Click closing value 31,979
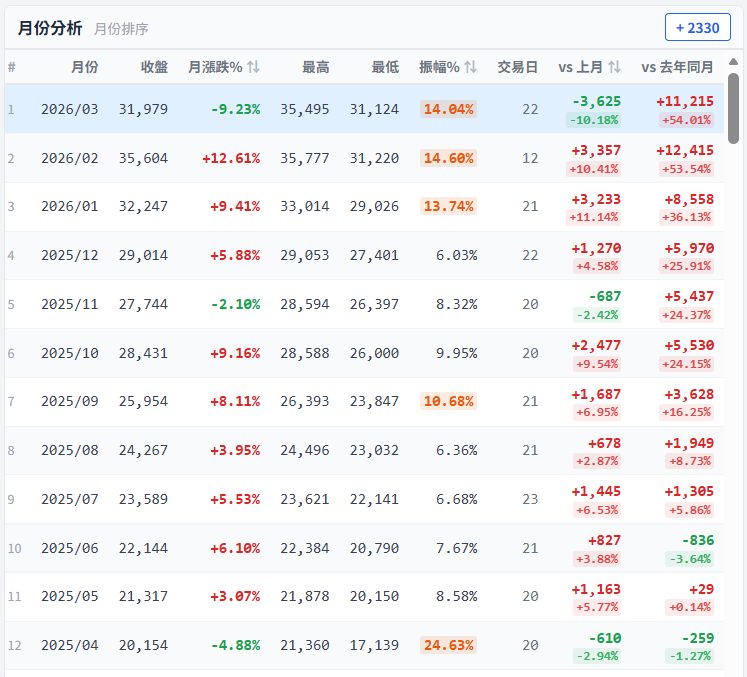This screenshot has height=677, width=747. click(x=143, y=109)
